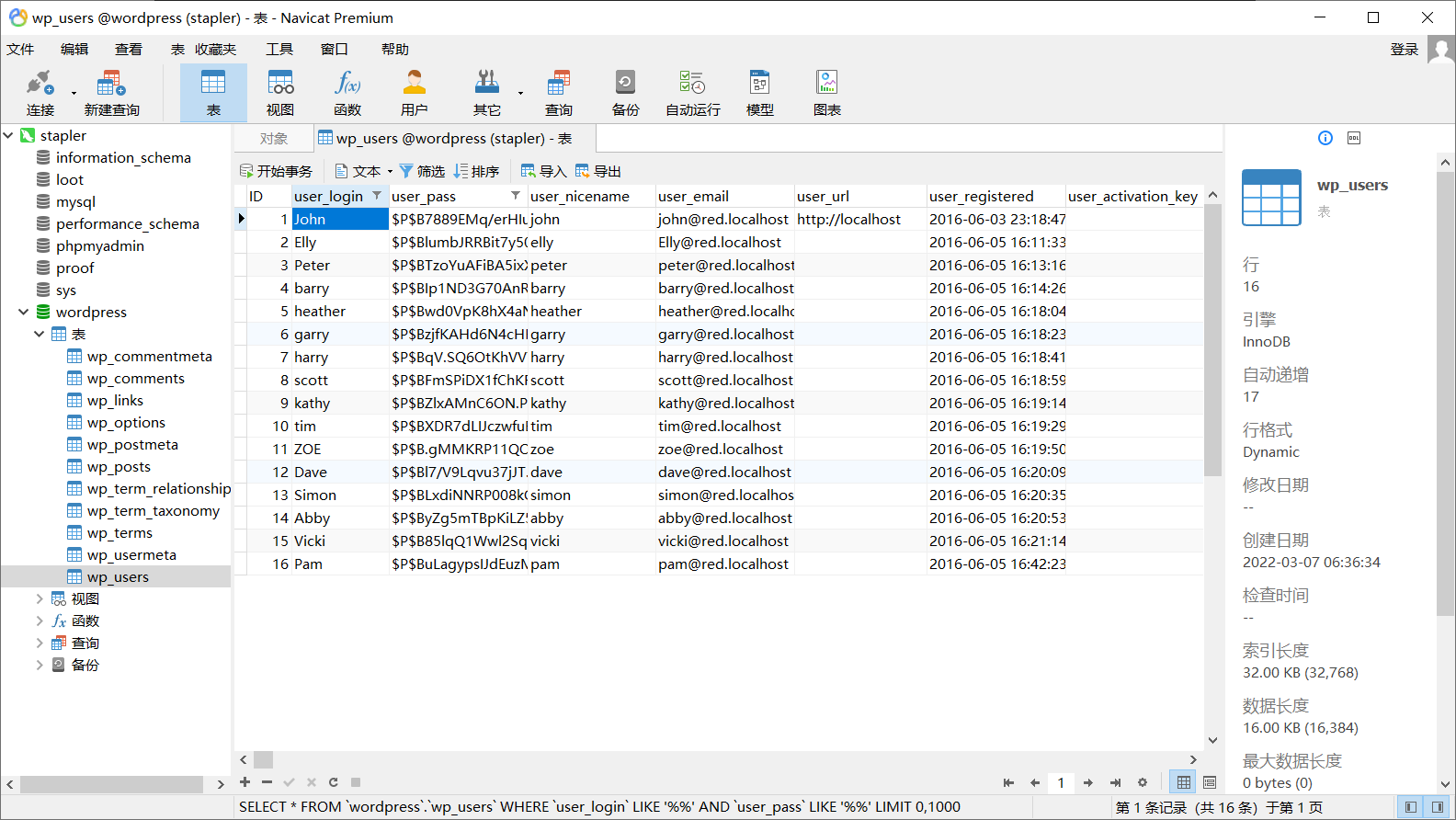
Task: Click the user avatar icon
Action: [1441, 50]
